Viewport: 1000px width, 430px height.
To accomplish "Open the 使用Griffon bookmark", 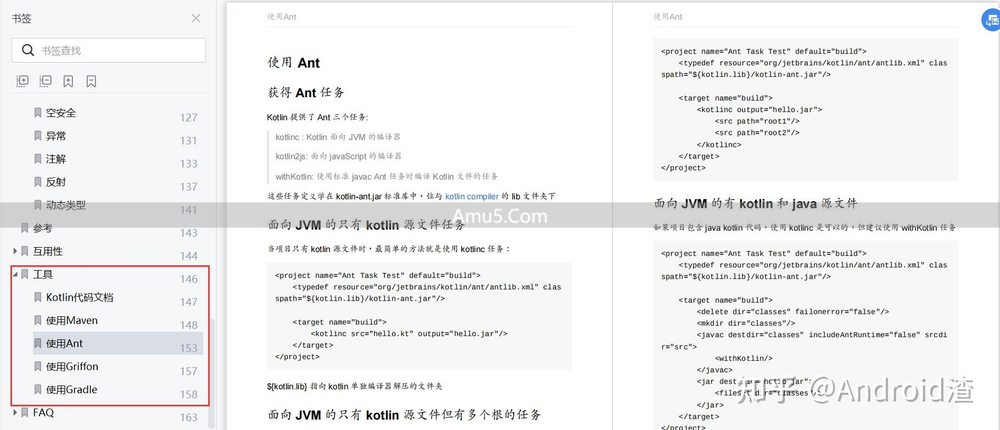I will click(72, 366).
